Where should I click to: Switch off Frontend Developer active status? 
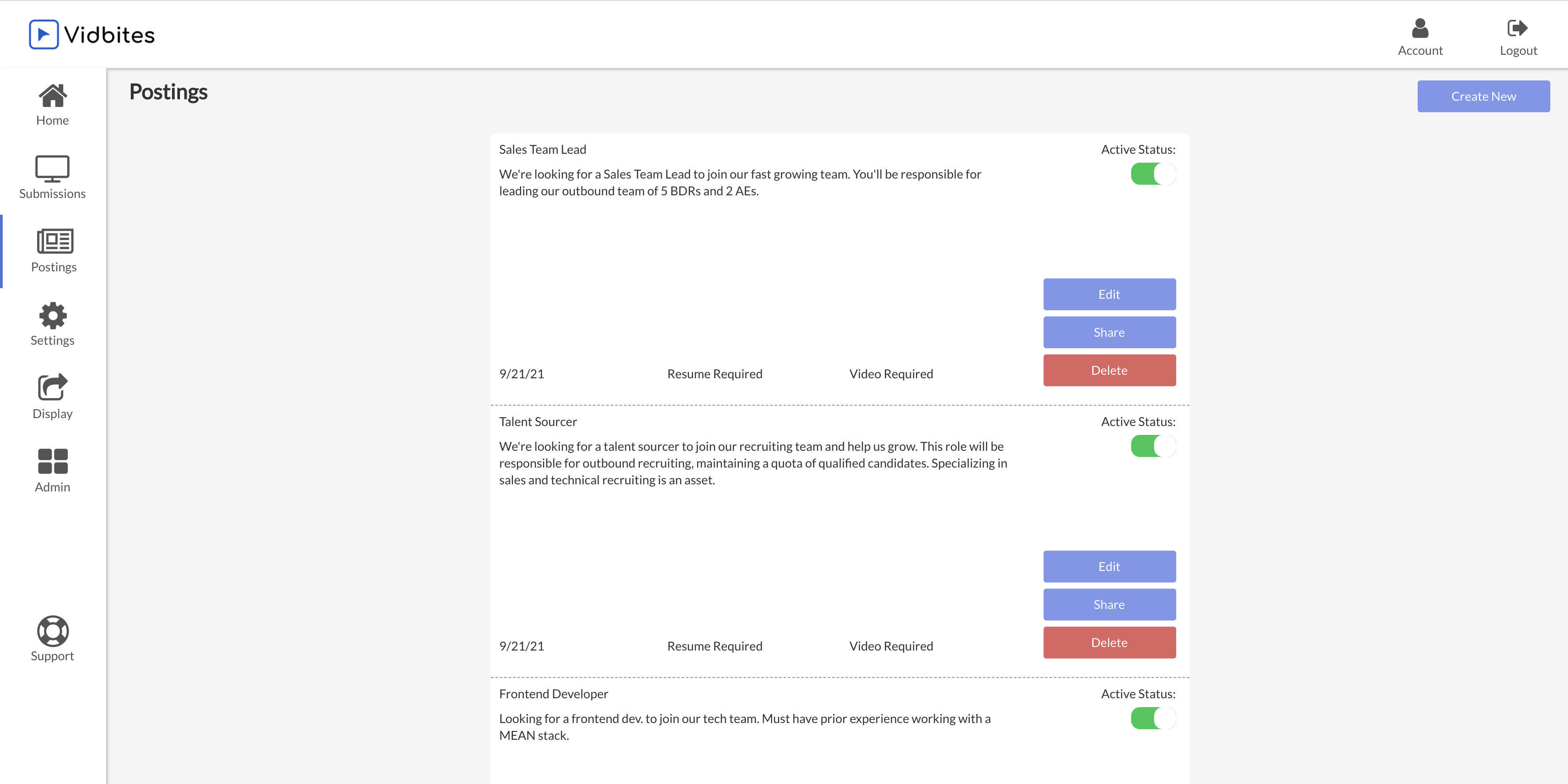coord(1153,718)
